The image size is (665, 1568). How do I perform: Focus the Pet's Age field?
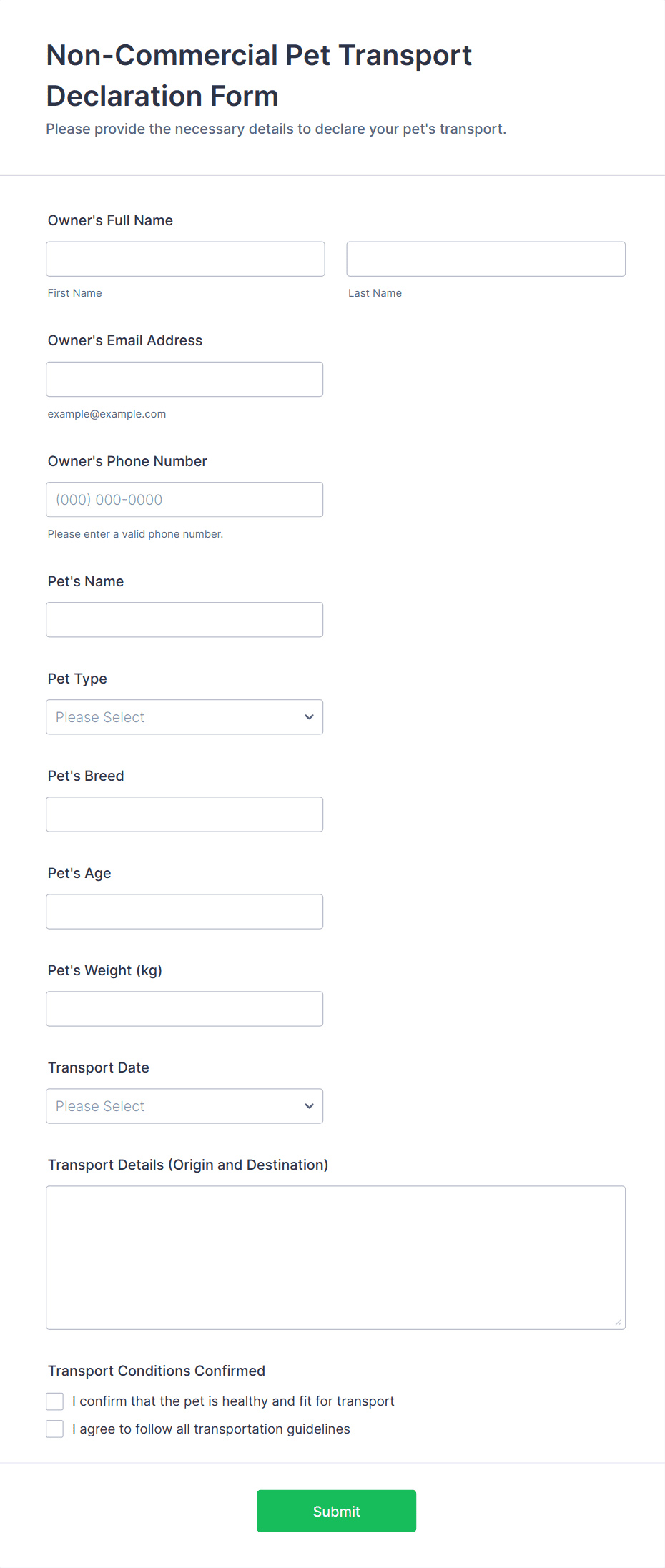pyautogui.click(x=184, y=912)
